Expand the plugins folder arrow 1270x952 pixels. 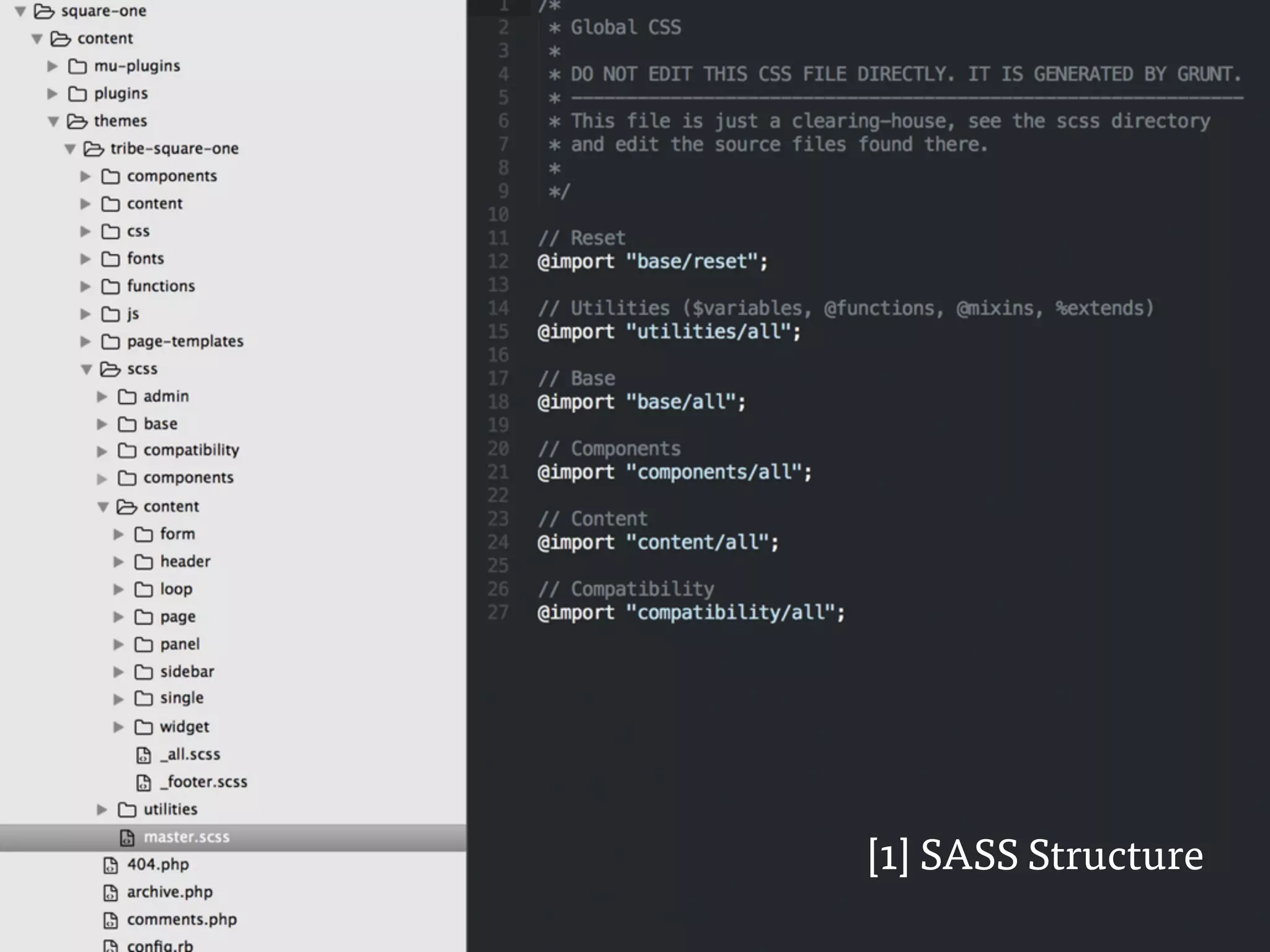point(53,94)
